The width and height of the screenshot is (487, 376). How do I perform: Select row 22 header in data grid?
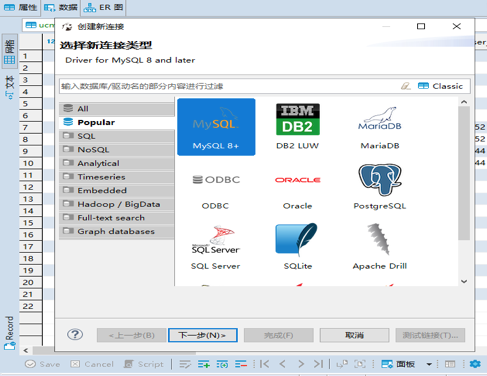click(x=30, y=306)
